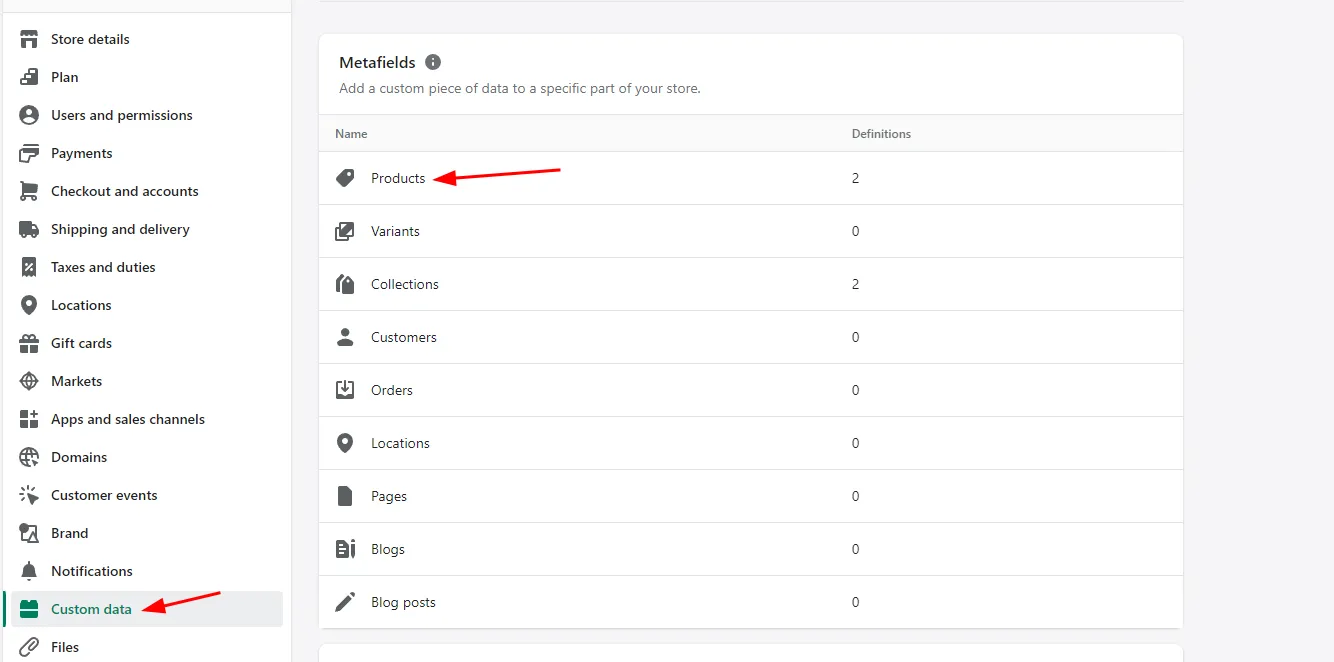Open Checkout and accounts settings
The height and width of the screenshot is (662, 1334).
(124, 191)
